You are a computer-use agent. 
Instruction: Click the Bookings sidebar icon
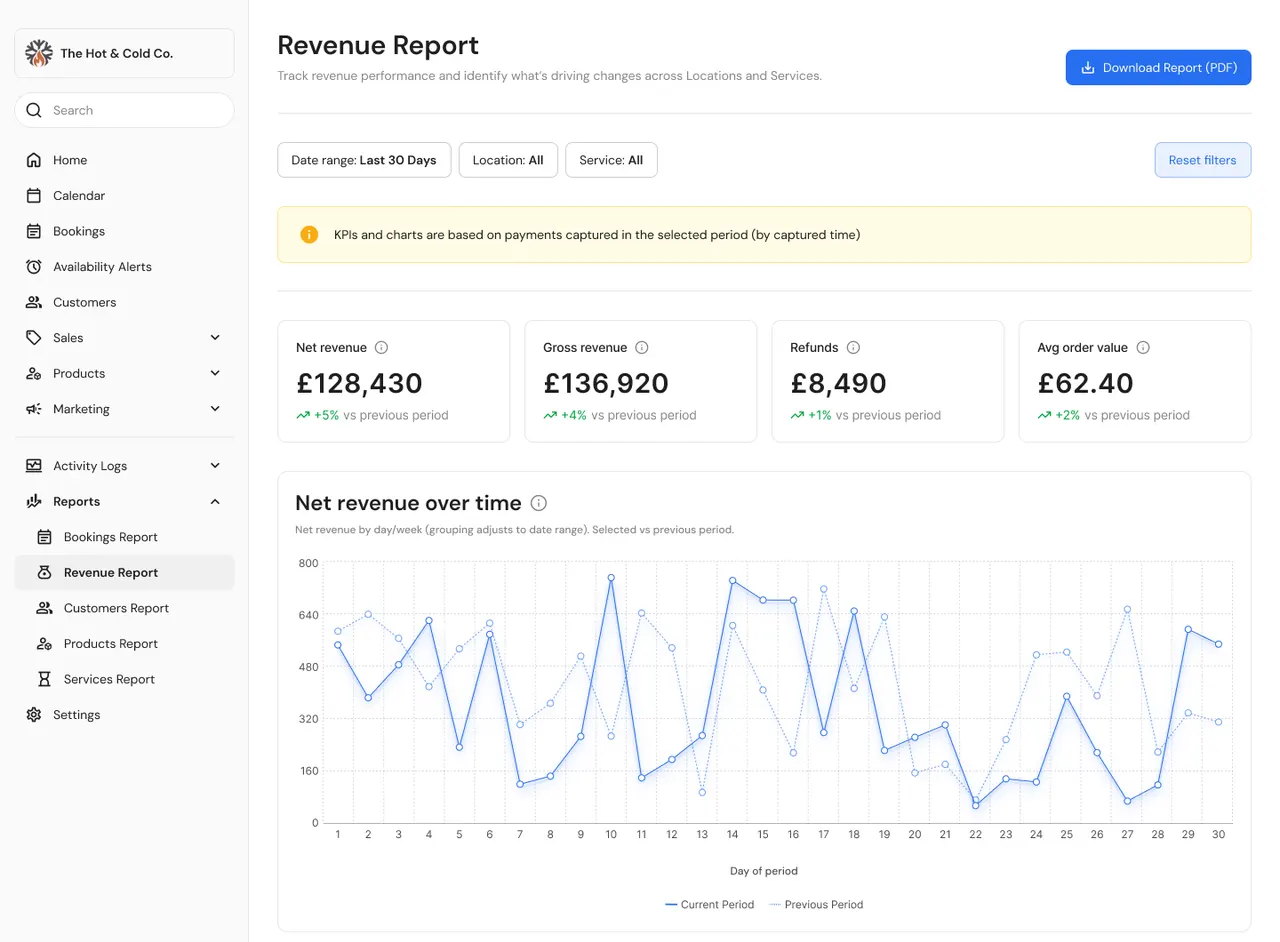click(x=34, y=231)
